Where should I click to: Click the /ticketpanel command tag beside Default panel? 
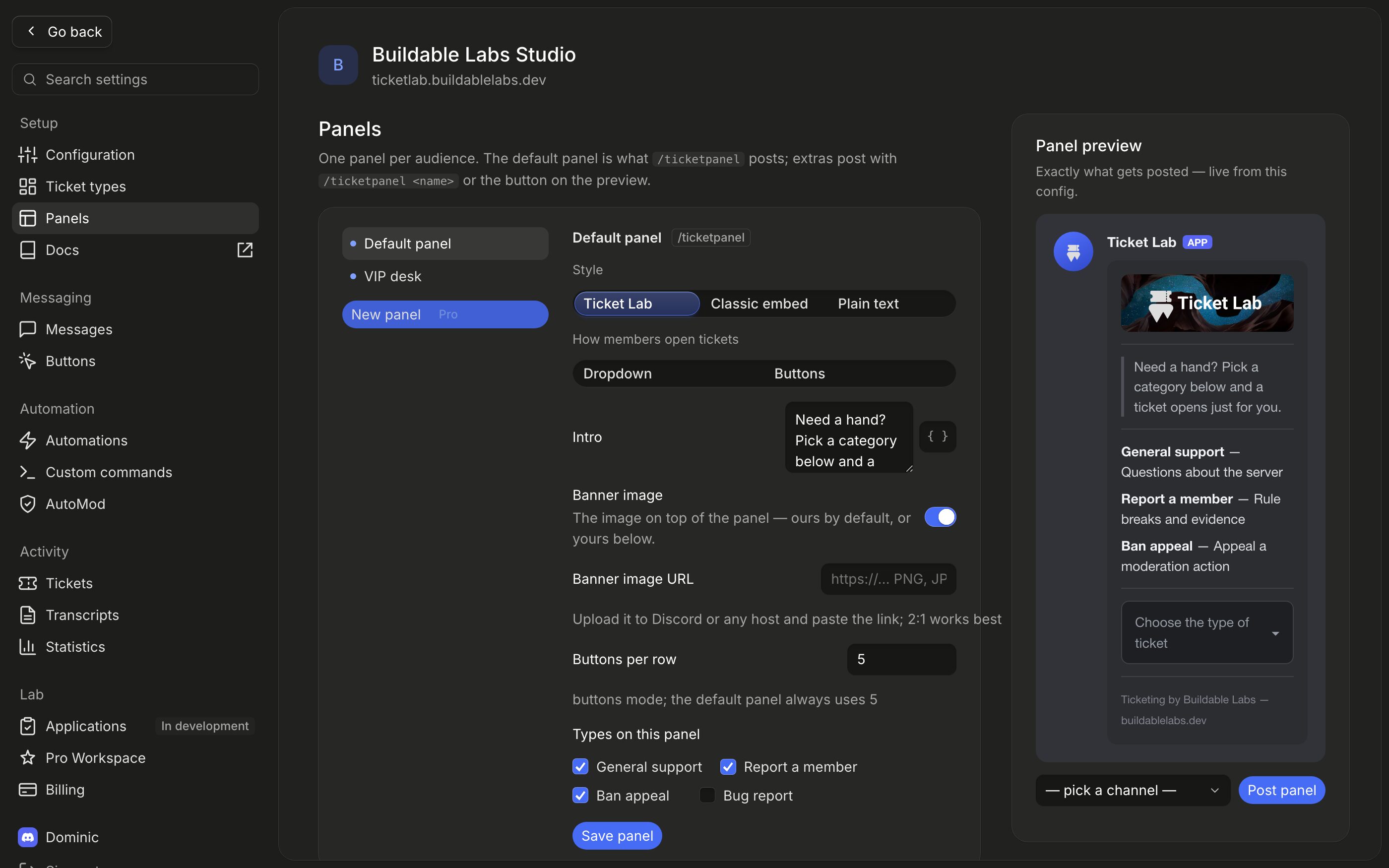click(710, 238)
